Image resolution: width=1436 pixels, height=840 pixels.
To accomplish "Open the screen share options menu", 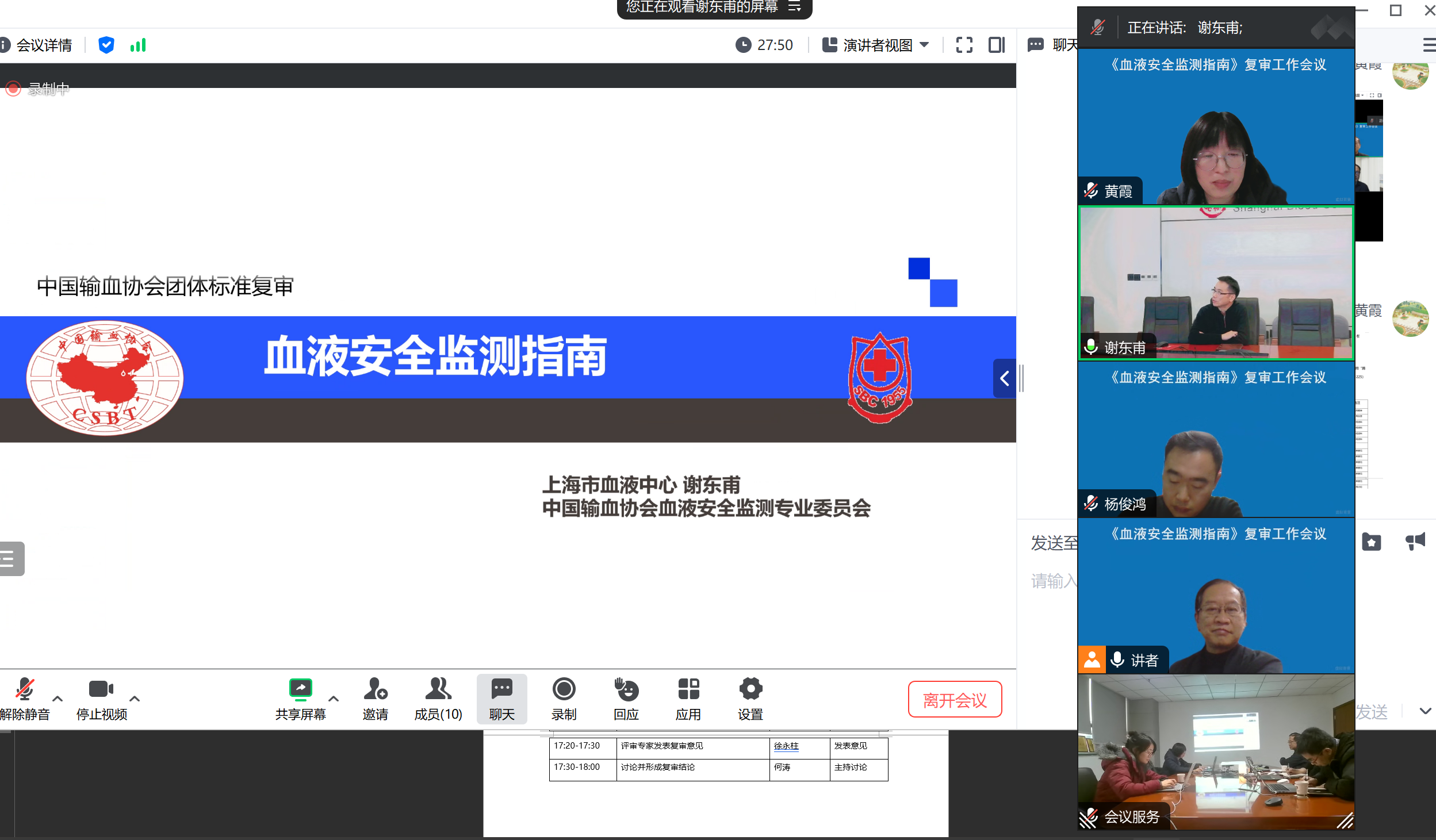I will click(795, 7).
